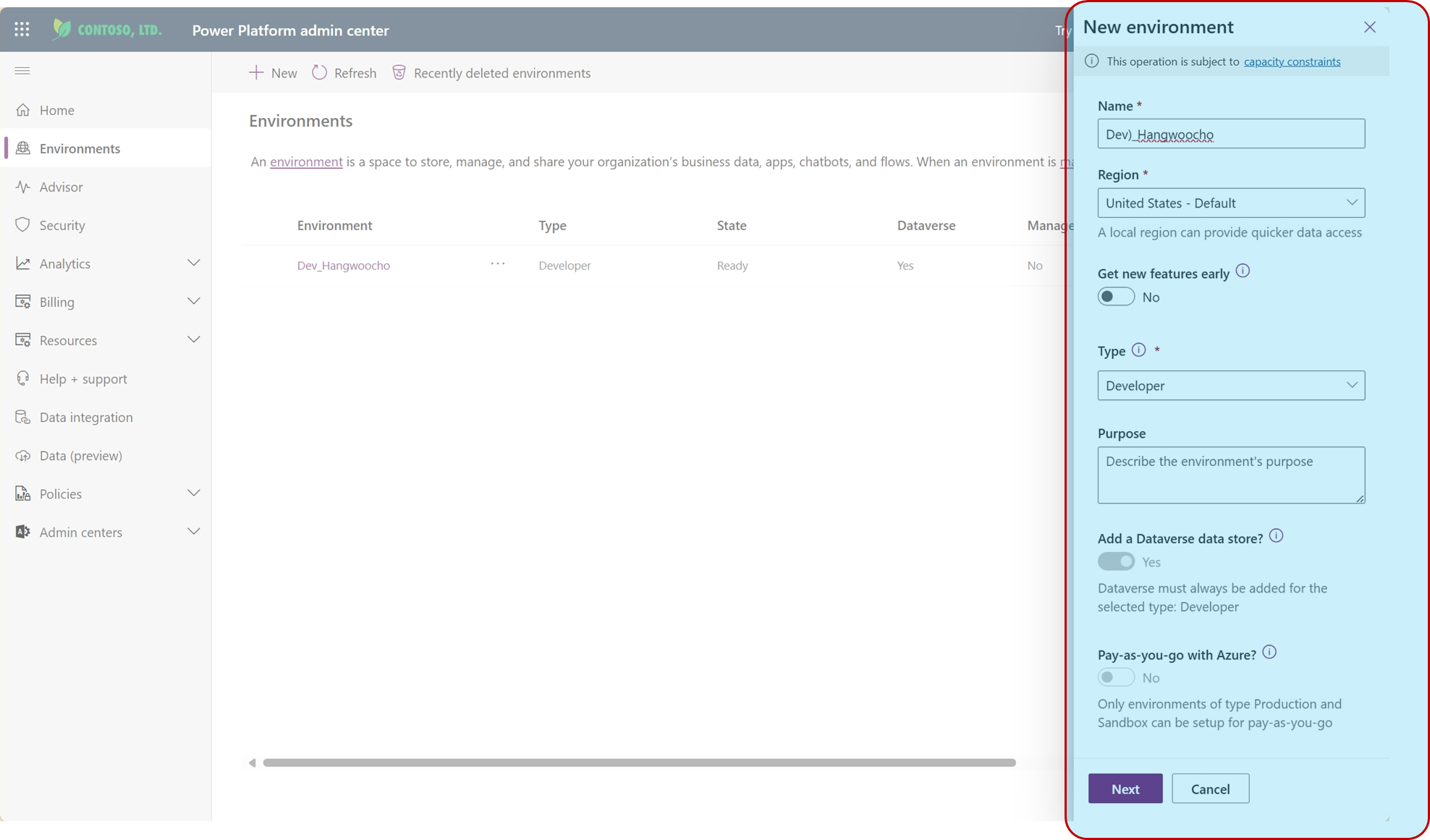The height and width of the screenshot is (840, 1430).
Task: Click 'Developer' type cell in environments table
Action: tap(564, 266)
